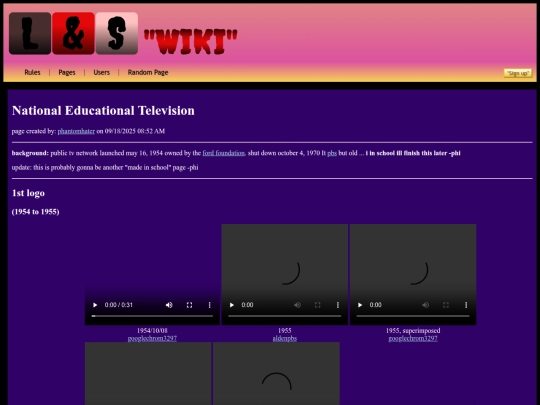
Task: Open the Pages menu item
Action: [x=67, y=72]
